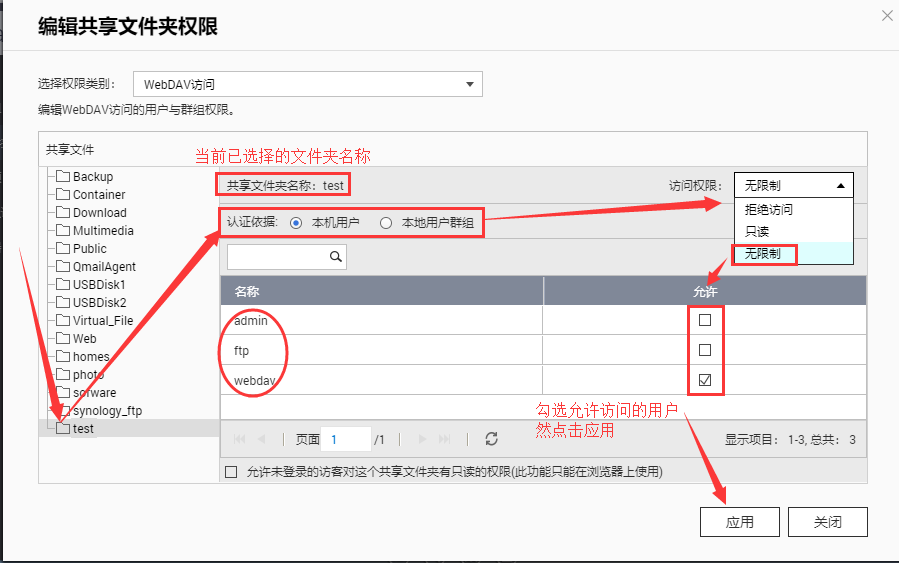Click the search magnifier icon

[336, 257]
